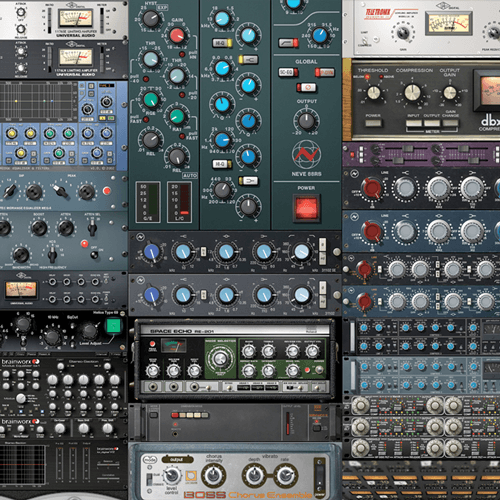This screenshot has height=500, width=500.
Task: Toggle the dual/classic switch on Boss pedal
Action: [x=149, y=479]
